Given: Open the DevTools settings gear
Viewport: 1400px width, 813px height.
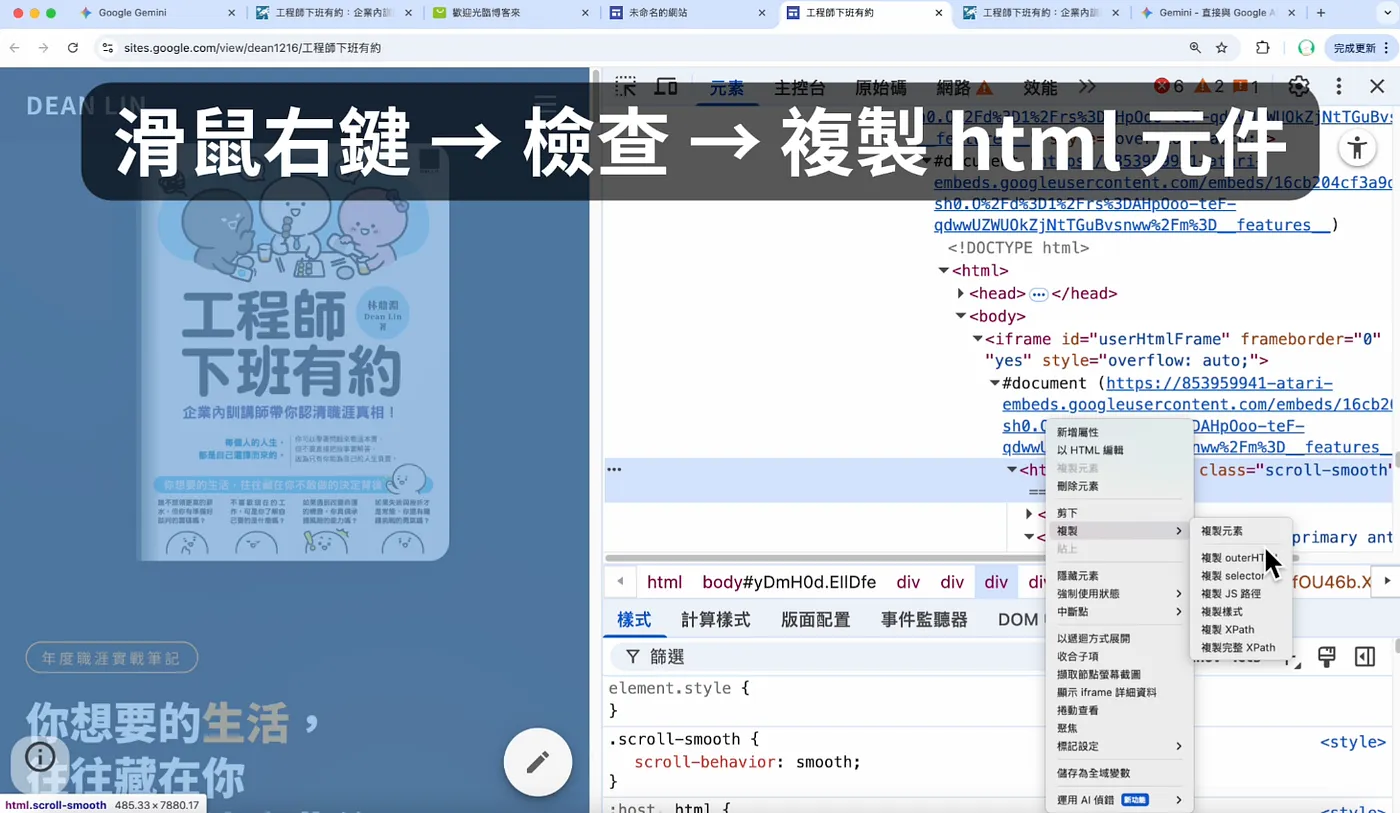Looking at the screenshot, I should pyautogui.click(x=1299, y=87).
